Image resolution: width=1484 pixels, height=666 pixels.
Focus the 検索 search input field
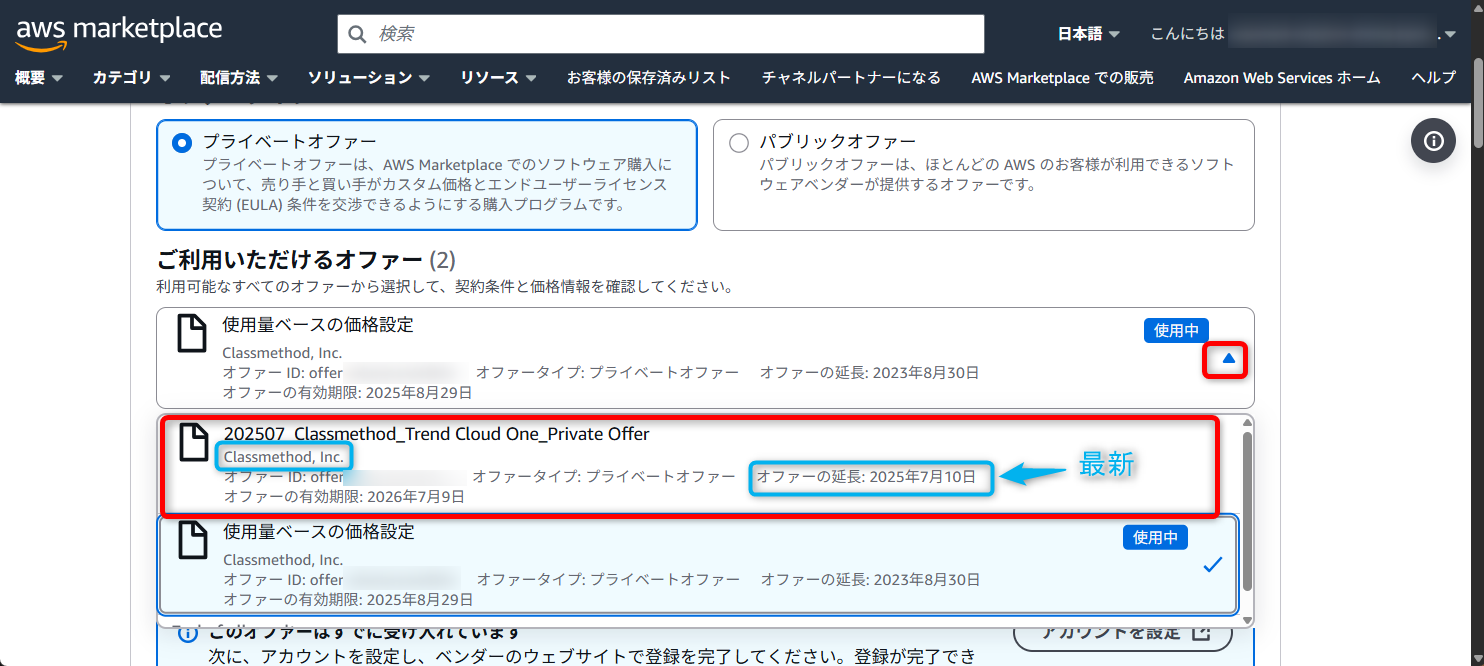(660, 34)
